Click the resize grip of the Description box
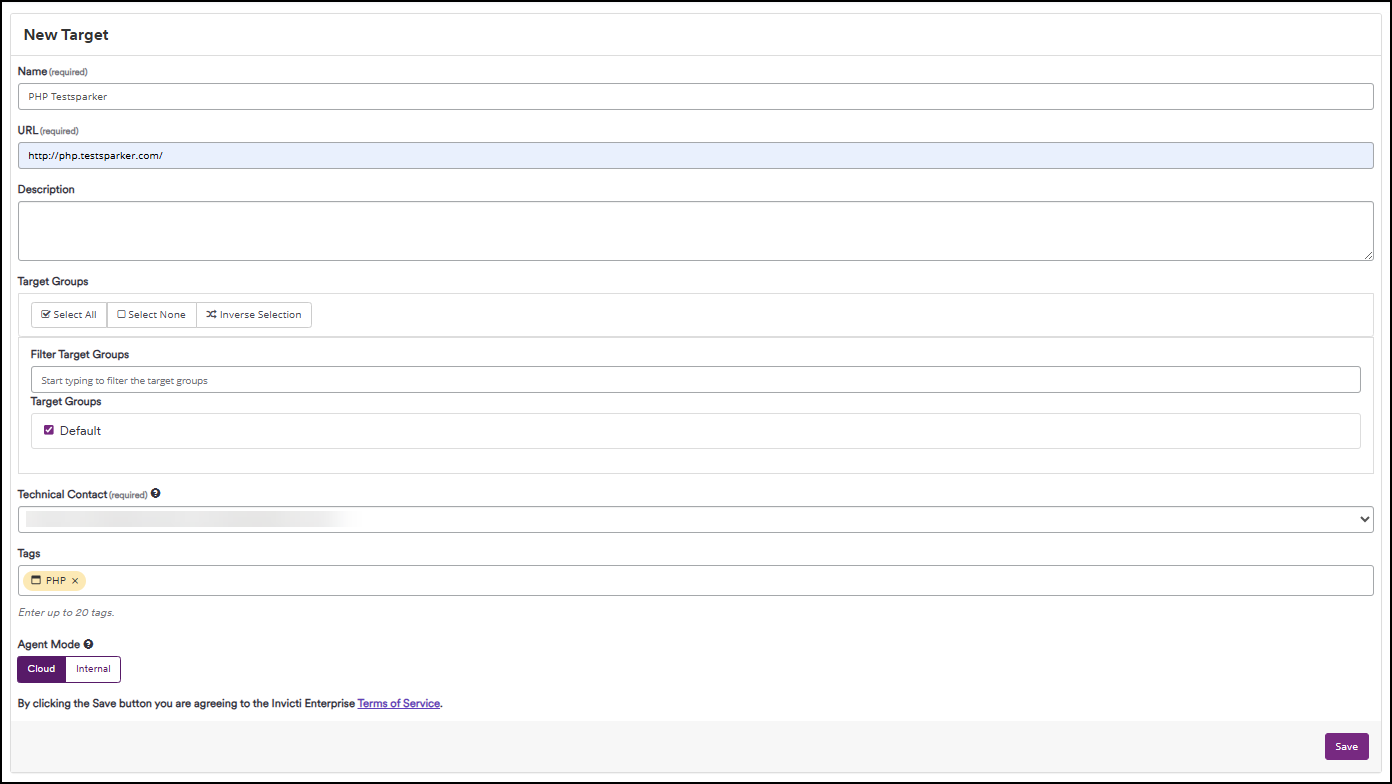Viewport: 1392px width, 784px height. point(1370,258)
